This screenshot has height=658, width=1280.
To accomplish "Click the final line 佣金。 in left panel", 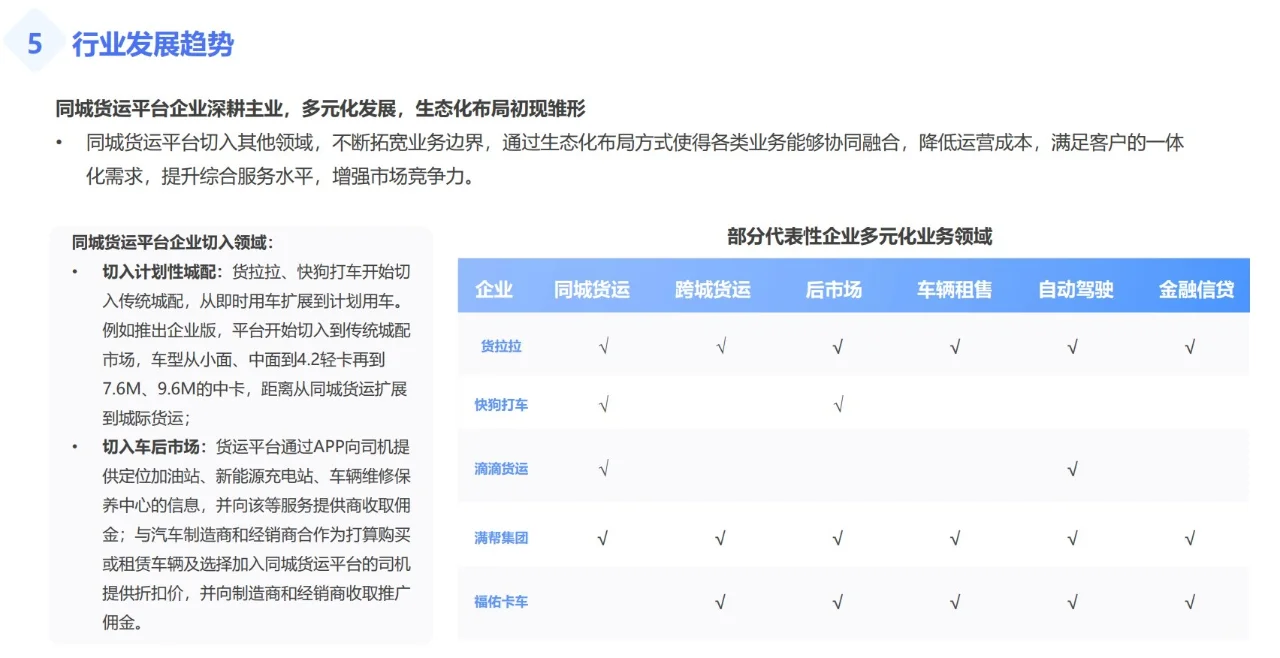I will 126,622.
